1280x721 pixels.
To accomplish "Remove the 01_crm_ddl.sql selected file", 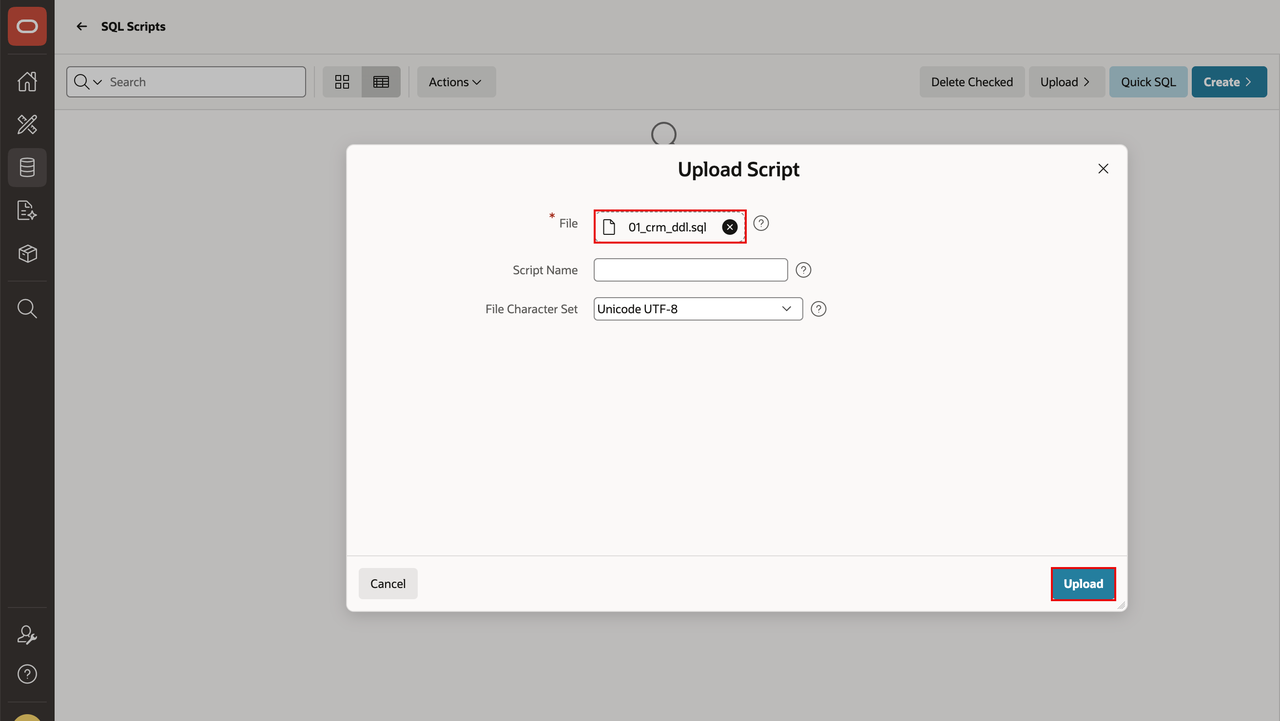I will pos(730,227).
